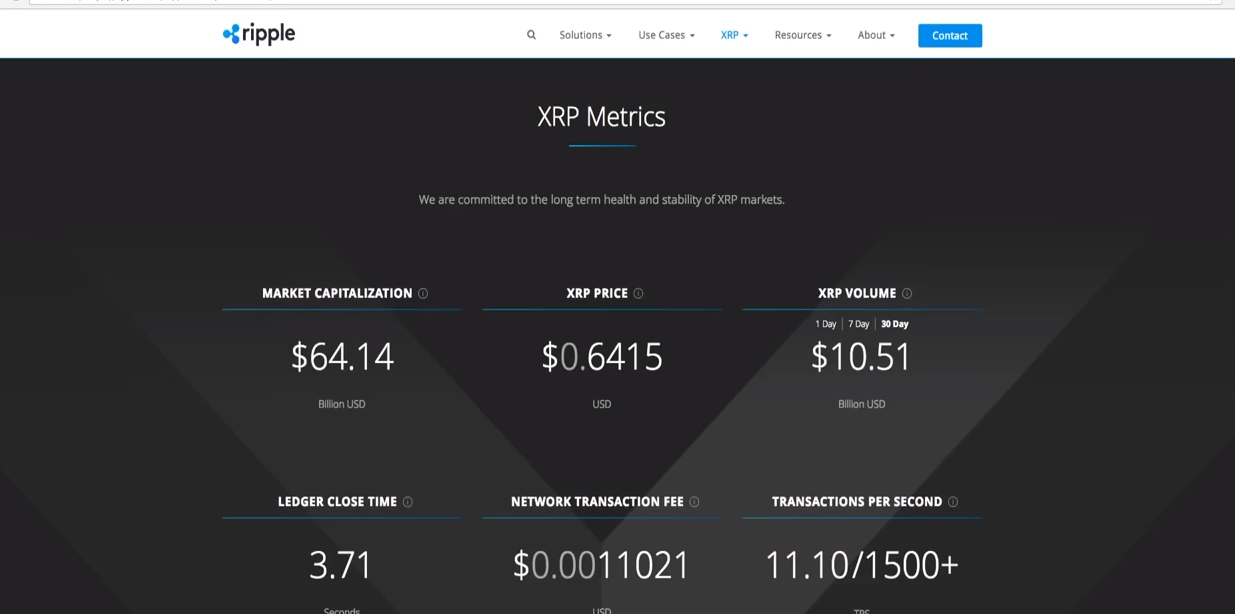Click the XRP PRICE label
1235x614 pixels.
(x=597, y=293)
